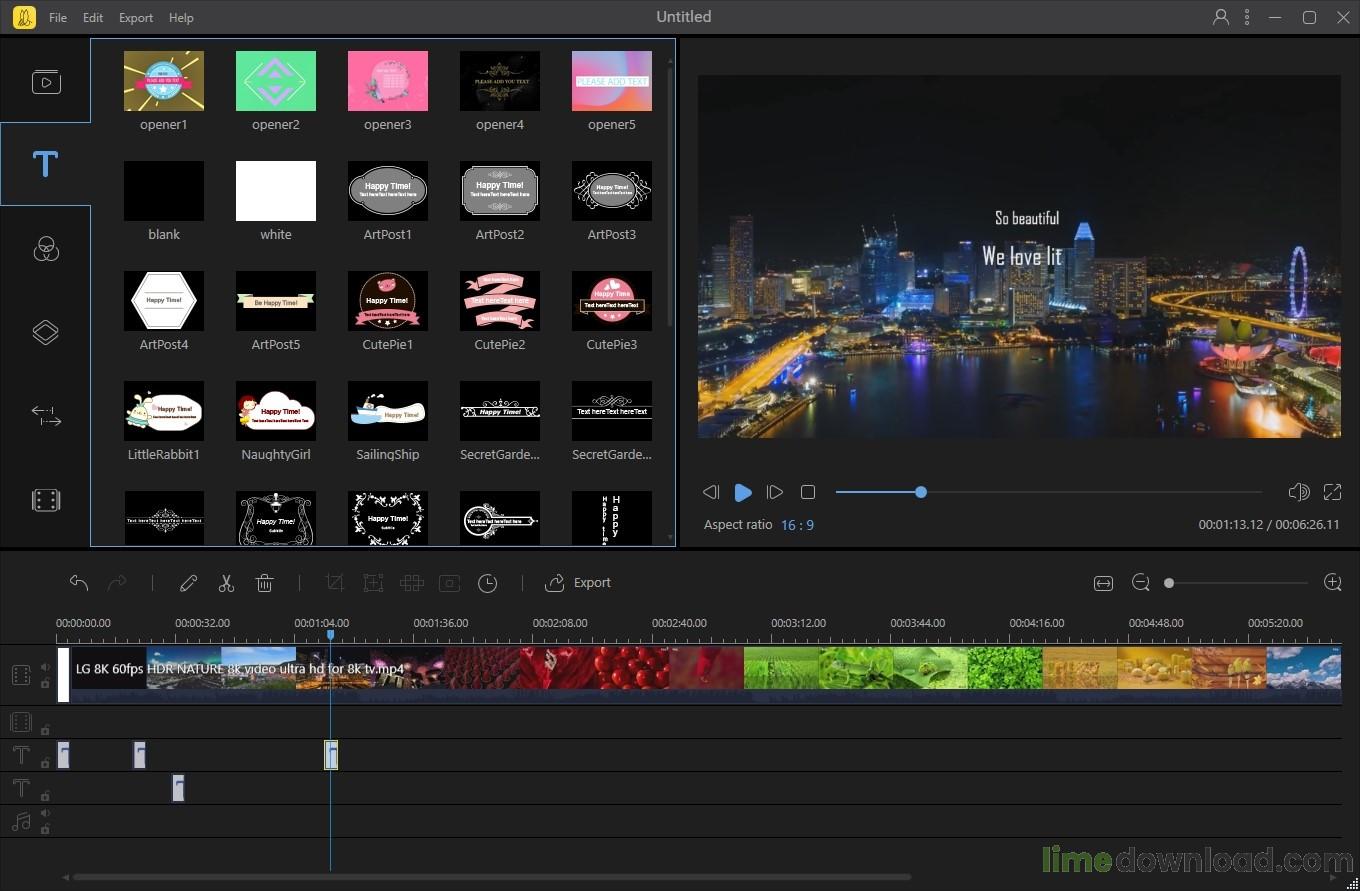Mute the main video track

coord(45,667)
